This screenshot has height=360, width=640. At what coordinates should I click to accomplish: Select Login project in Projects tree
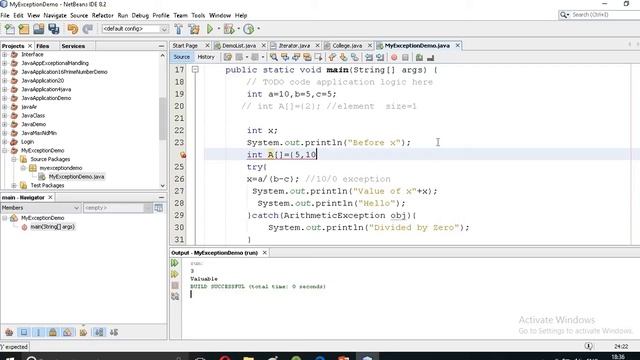[x=27, y=142]
